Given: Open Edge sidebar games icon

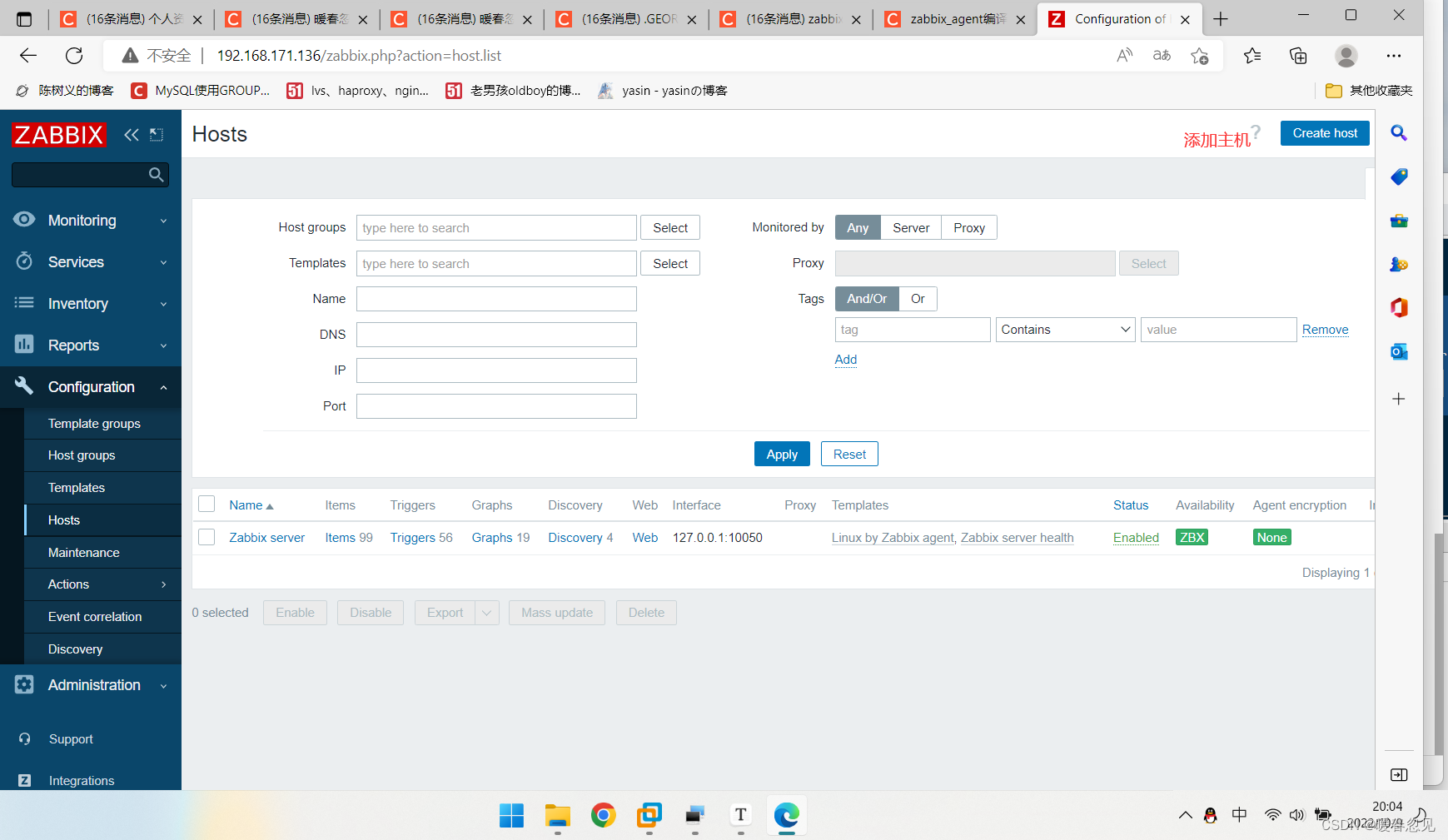Looking at the screenshot, I should point(1399,265).
